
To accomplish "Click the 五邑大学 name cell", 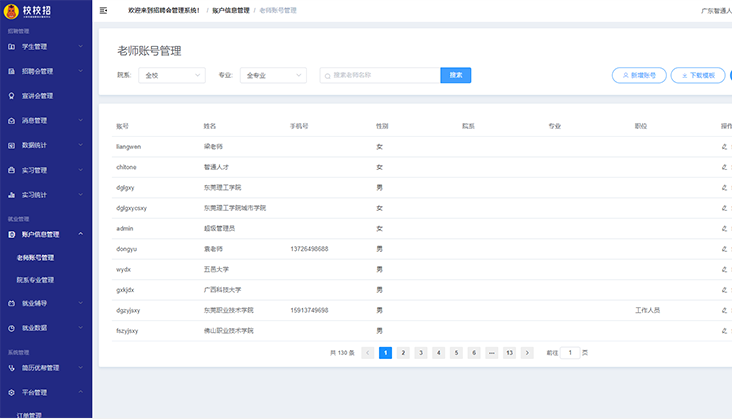I will click(x=216, y=269).
